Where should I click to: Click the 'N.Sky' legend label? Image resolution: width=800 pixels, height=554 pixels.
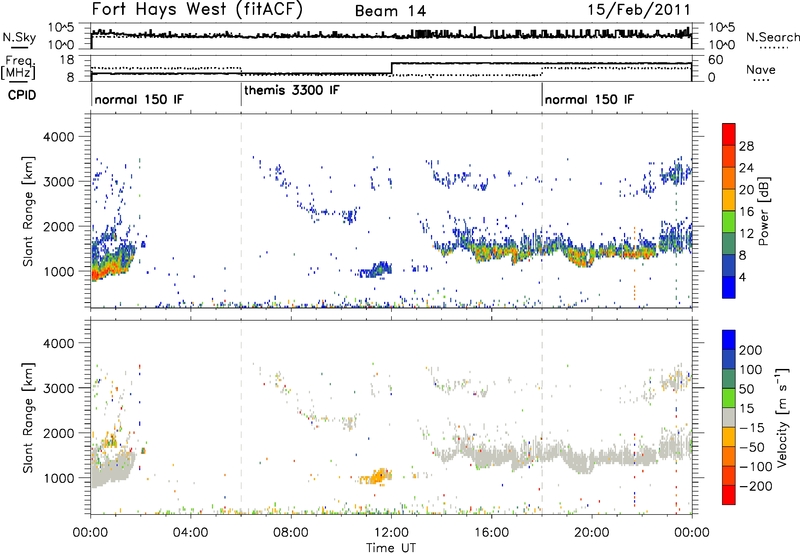tap(19, 37)
